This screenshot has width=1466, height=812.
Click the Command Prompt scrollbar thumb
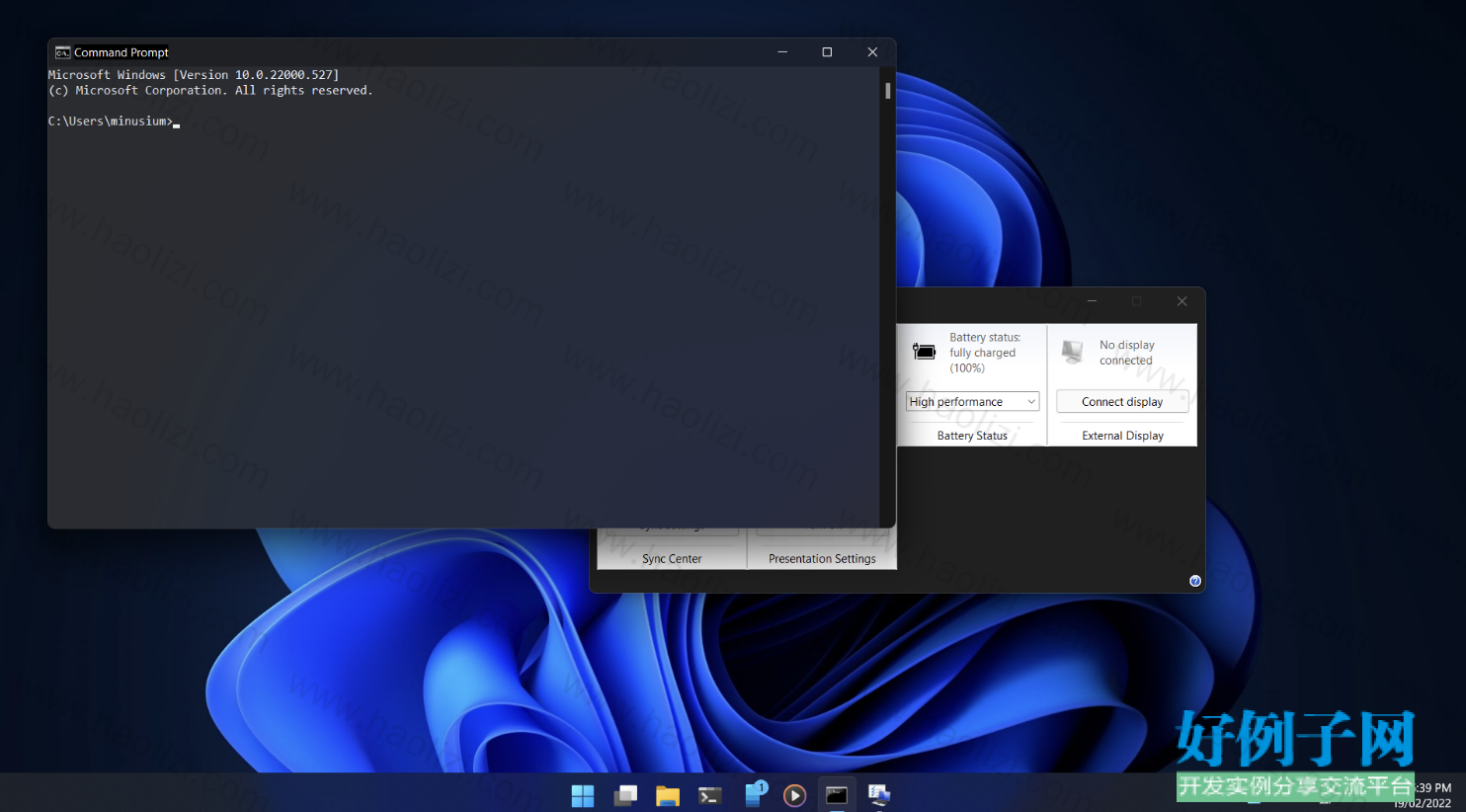coord(888,91)
